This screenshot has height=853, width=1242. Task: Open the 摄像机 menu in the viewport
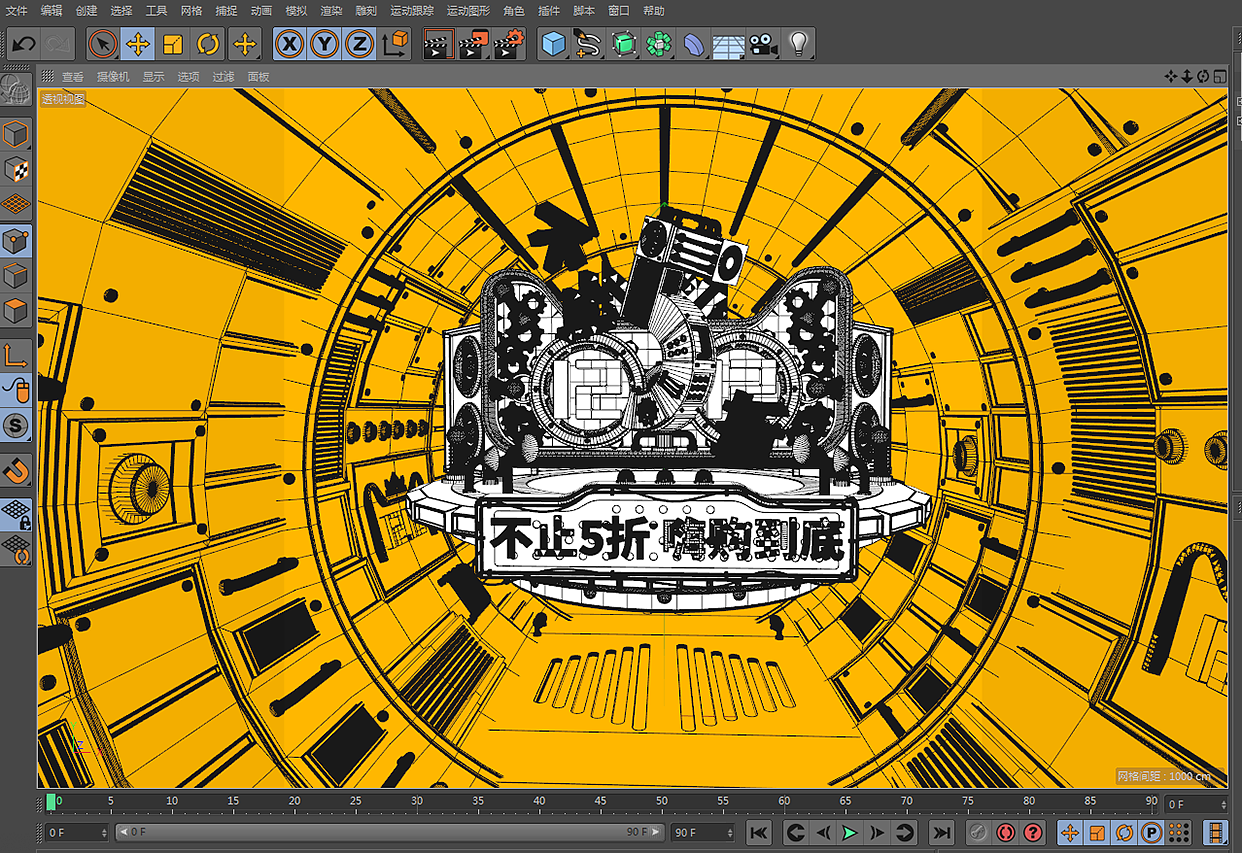(x=111, y=75)
